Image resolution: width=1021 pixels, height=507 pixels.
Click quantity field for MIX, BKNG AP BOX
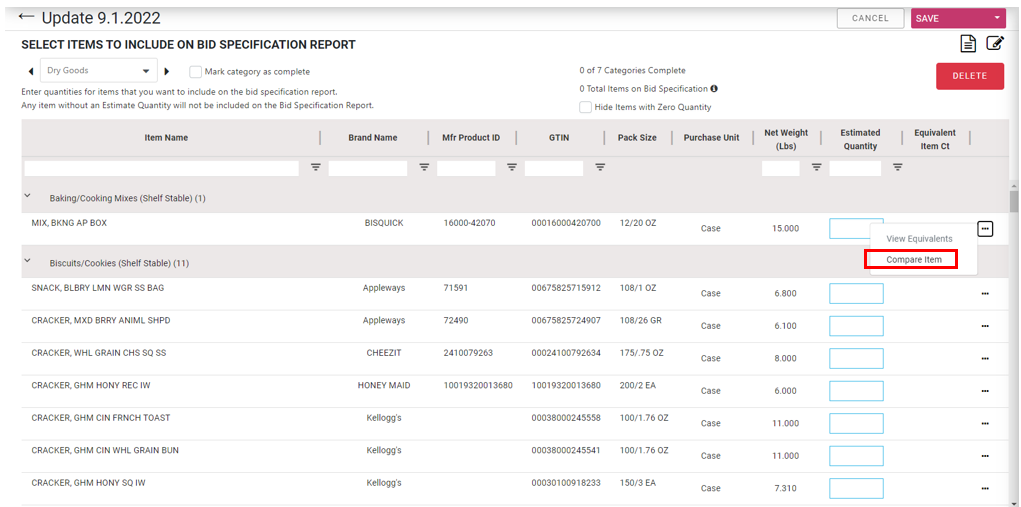pos(856,228)
